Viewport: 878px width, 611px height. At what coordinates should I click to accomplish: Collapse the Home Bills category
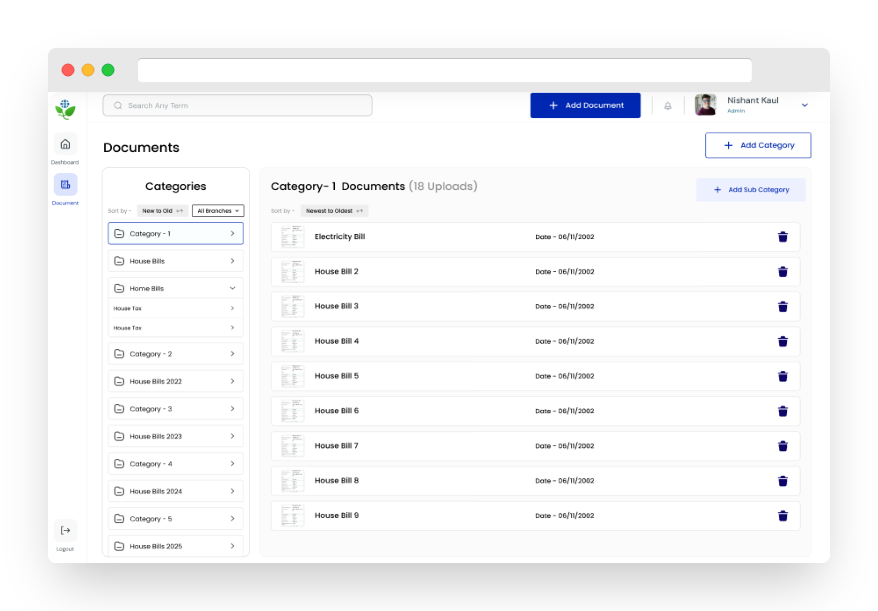[232, 288]
